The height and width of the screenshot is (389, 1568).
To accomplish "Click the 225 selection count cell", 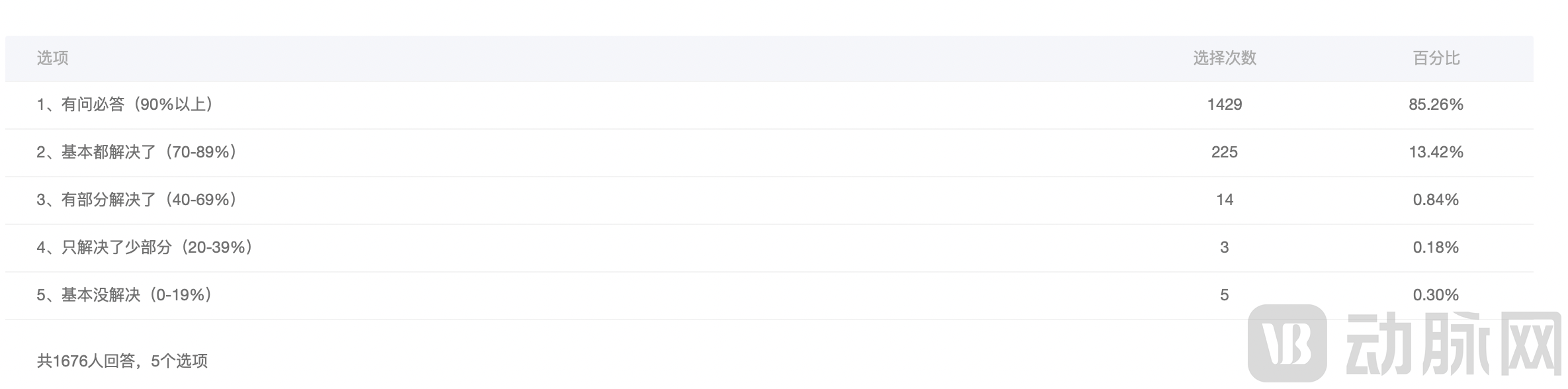I will 1224,152.
